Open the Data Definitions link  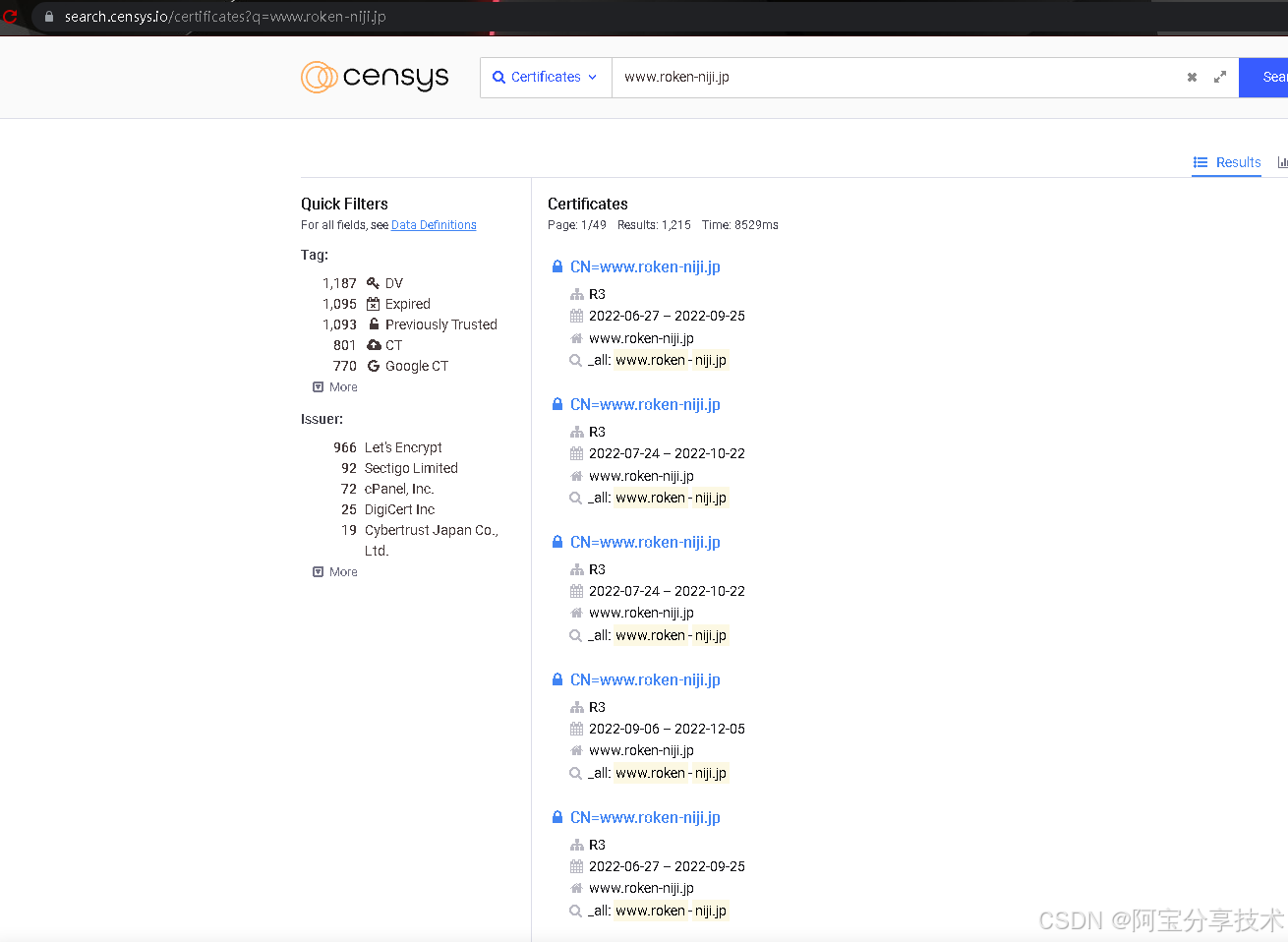point(434,225)
